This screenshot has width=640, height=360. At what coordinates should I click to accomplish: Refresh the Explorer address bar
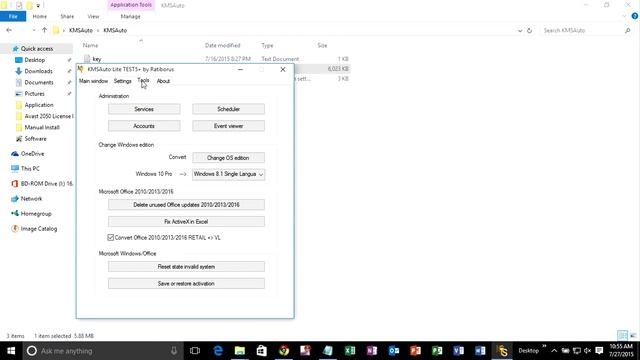[529, 30]
